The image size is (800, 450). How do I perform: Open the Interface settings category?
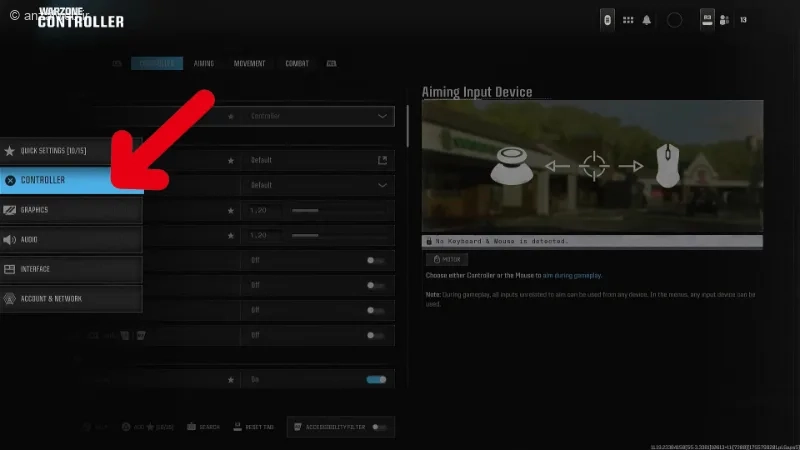71,269
